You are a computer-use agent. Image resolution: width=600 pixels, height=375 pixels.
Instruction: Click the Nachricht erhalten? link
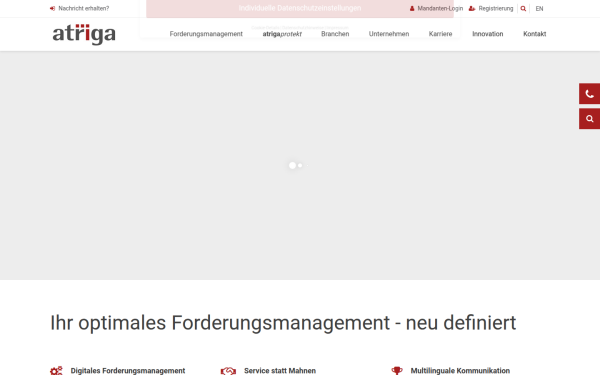point(83,8)
